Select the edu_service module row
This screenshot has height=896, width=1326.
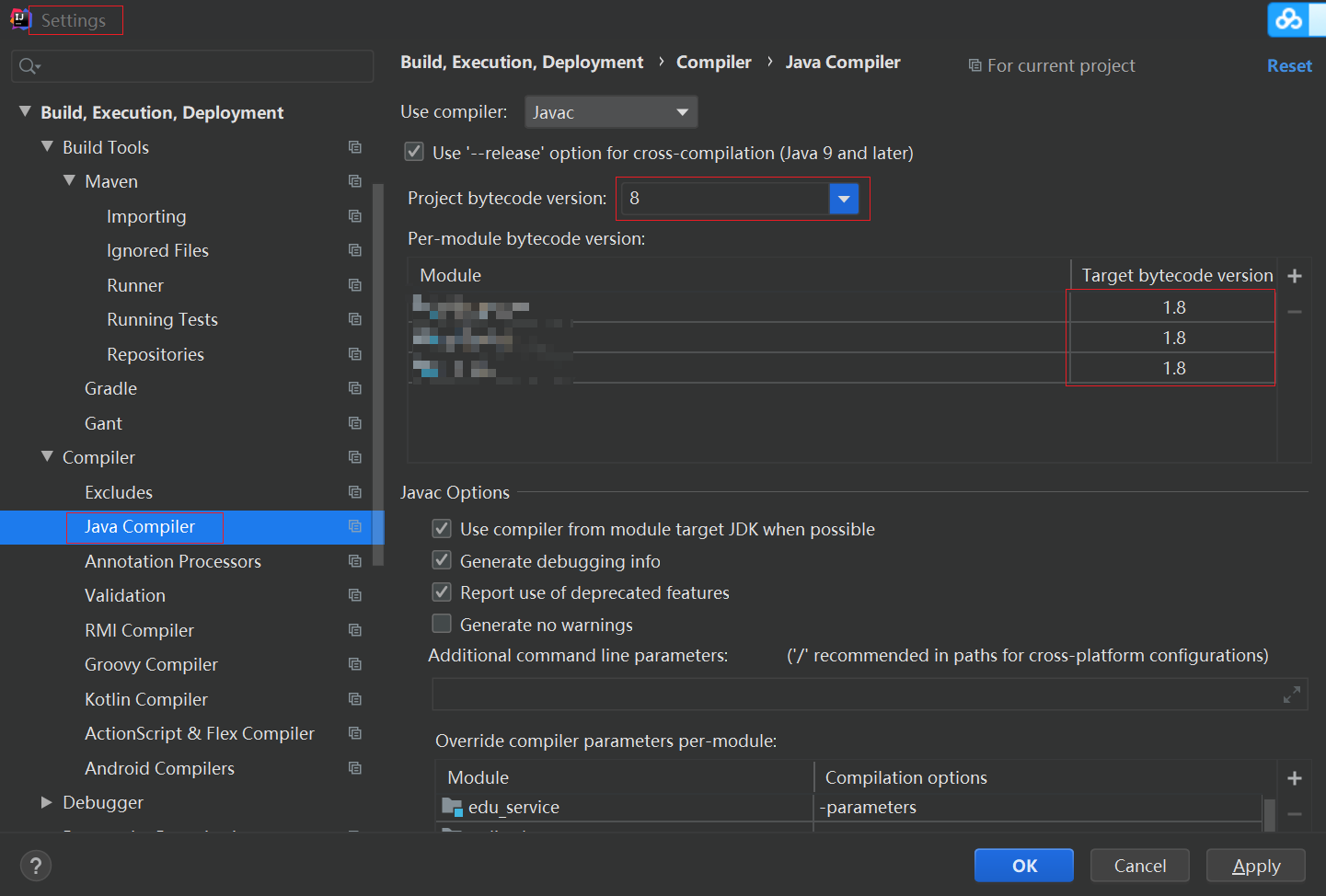[624, 808]
